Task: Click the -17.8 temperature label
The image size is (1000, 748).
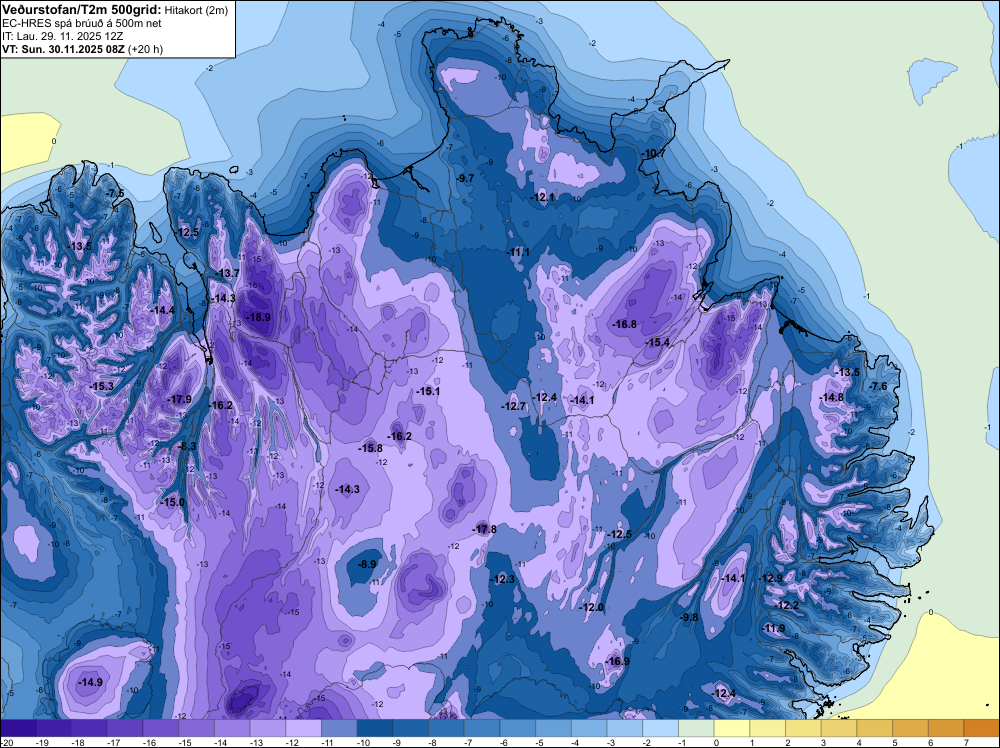Action: (484, 529)
